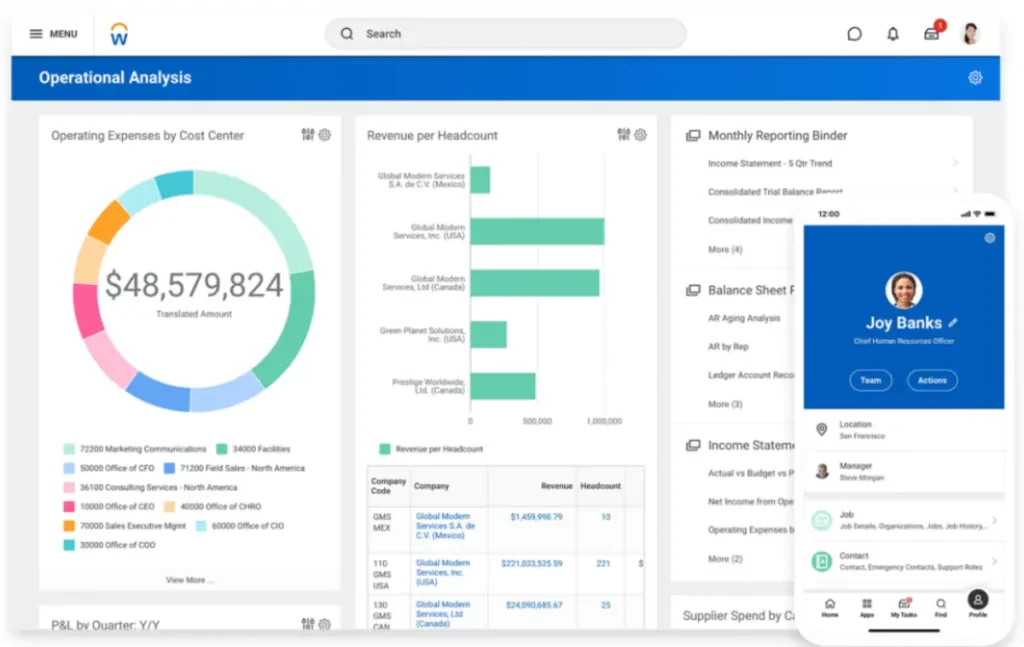Click the phone settings gear icon

[x=990, y=238]
